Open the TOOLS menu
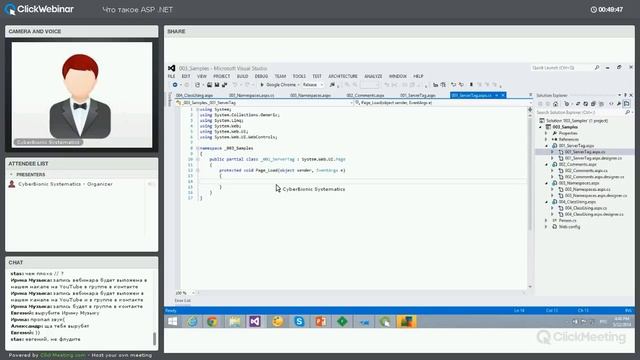Screen dimensions: 640x360 pyautogui.click(x=299, y=76)
